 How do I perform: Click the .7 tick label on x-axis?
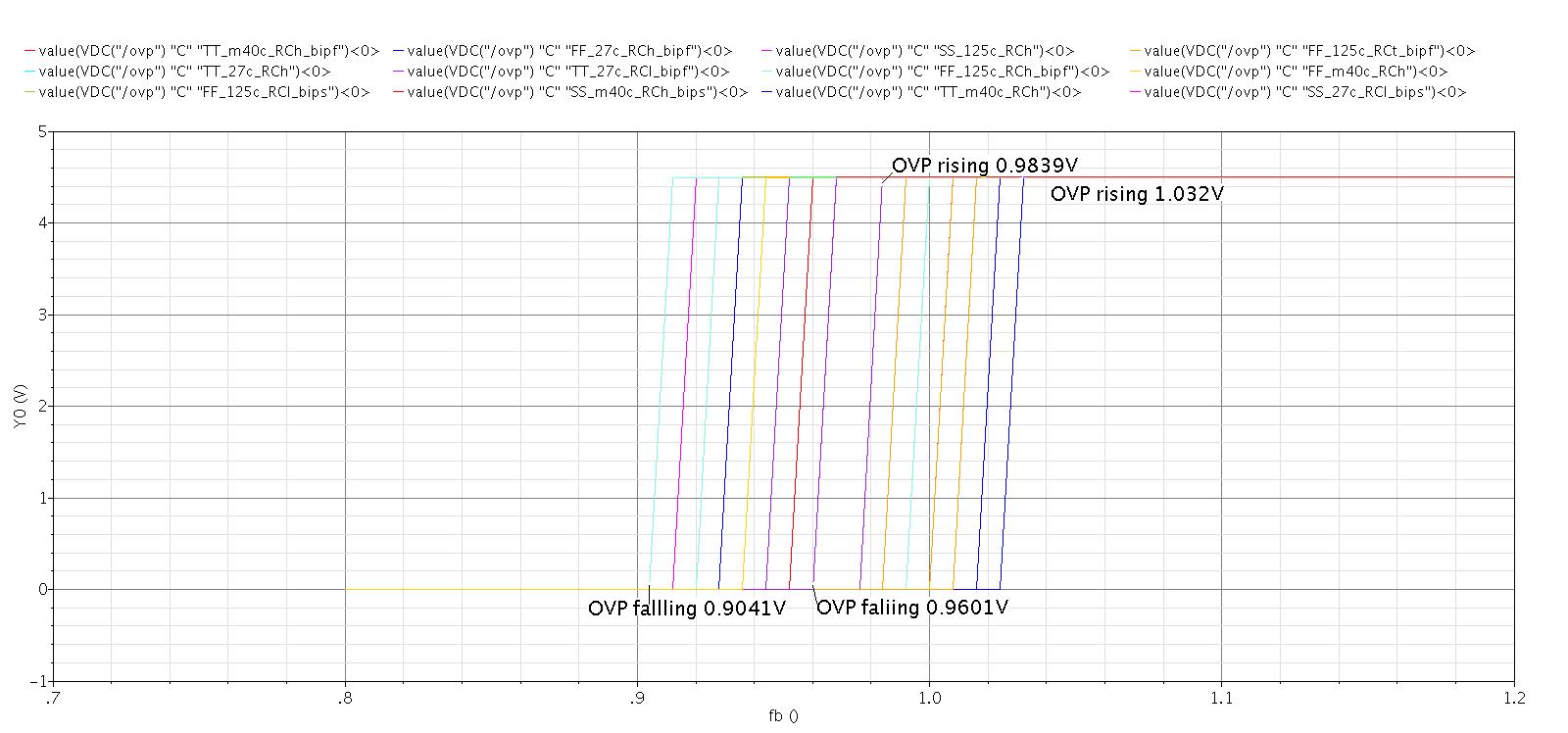tap(53, 698)
